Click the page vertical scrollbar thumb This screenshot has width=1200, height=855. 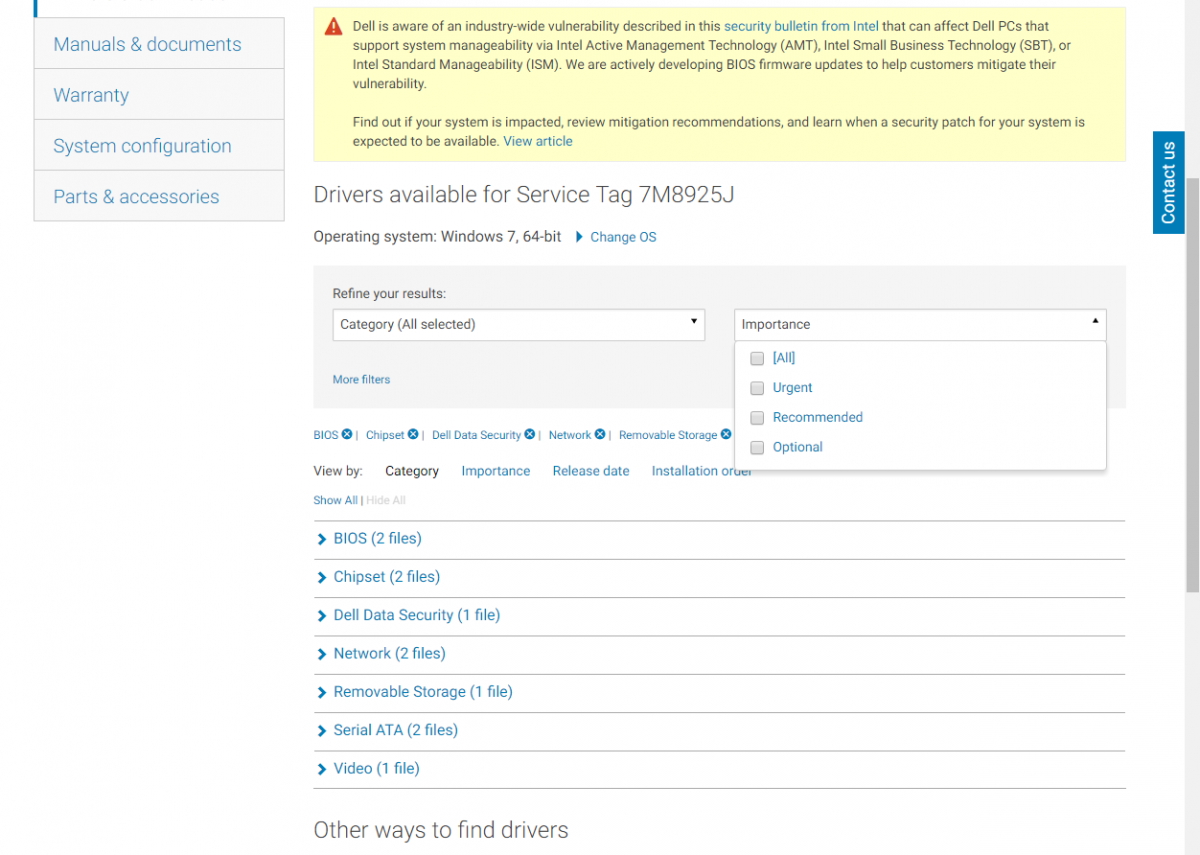[1192, 384]
